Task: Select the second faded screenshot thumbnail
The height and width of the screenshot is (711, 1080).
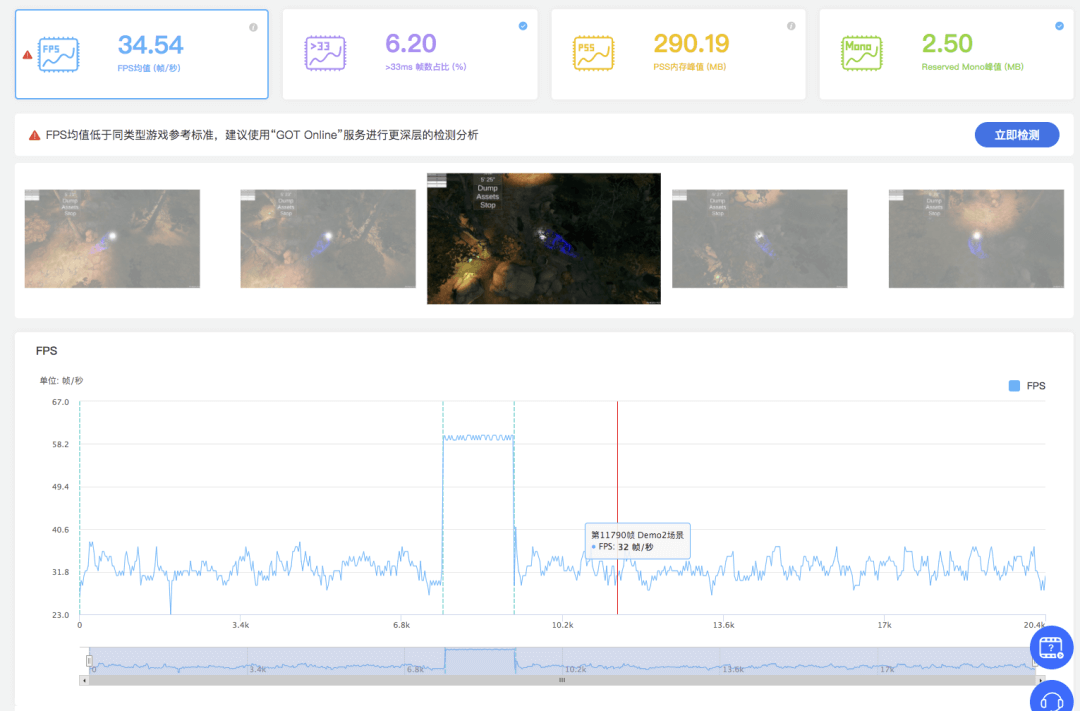Action: 328,238
